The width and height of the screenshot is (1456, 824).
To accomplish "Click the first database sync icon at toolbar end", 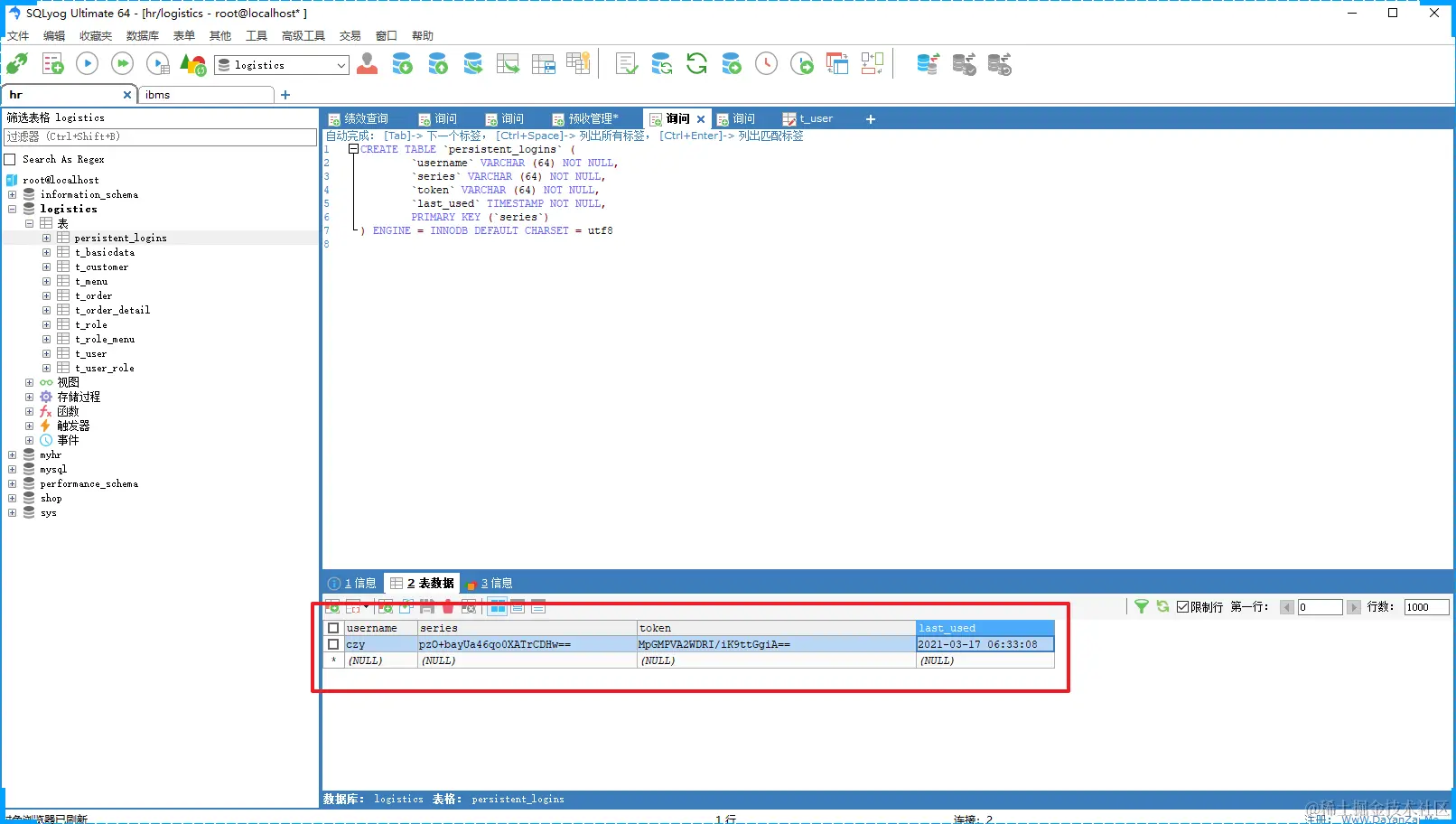I will pyautogui.click(x=928, y=64).
